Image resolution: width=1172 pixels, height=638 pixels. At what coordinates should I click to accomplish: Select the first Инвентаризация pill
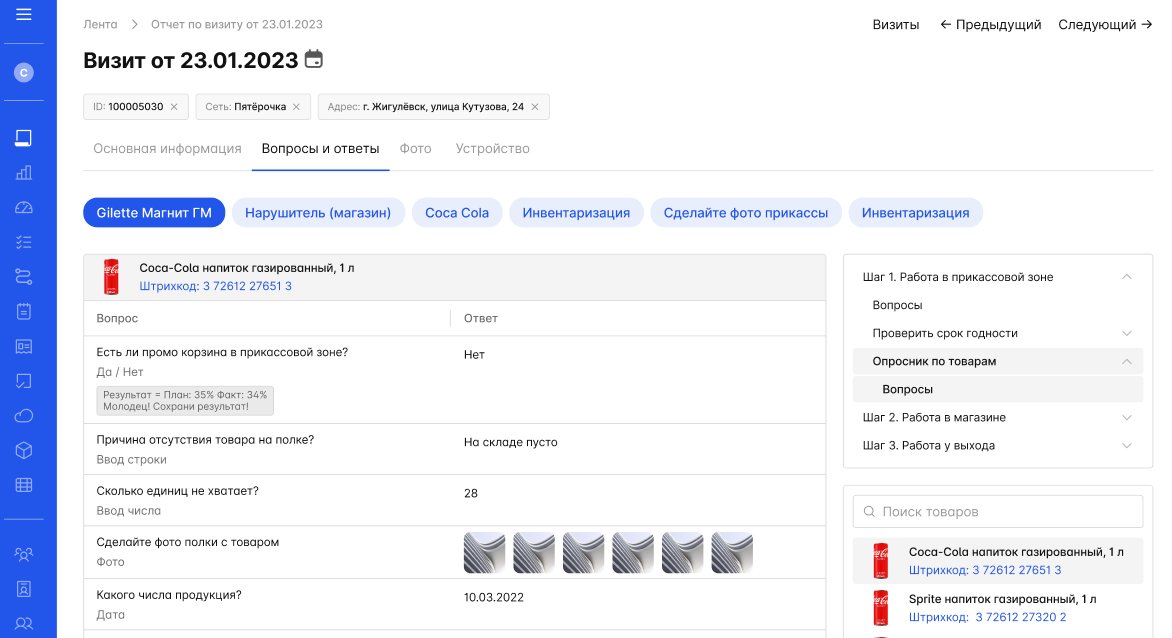coord(576,213)
